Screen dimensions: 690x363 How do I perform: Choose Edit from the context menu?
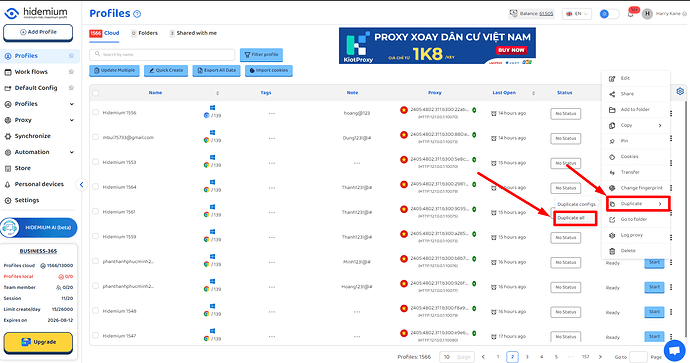(636, 78)
